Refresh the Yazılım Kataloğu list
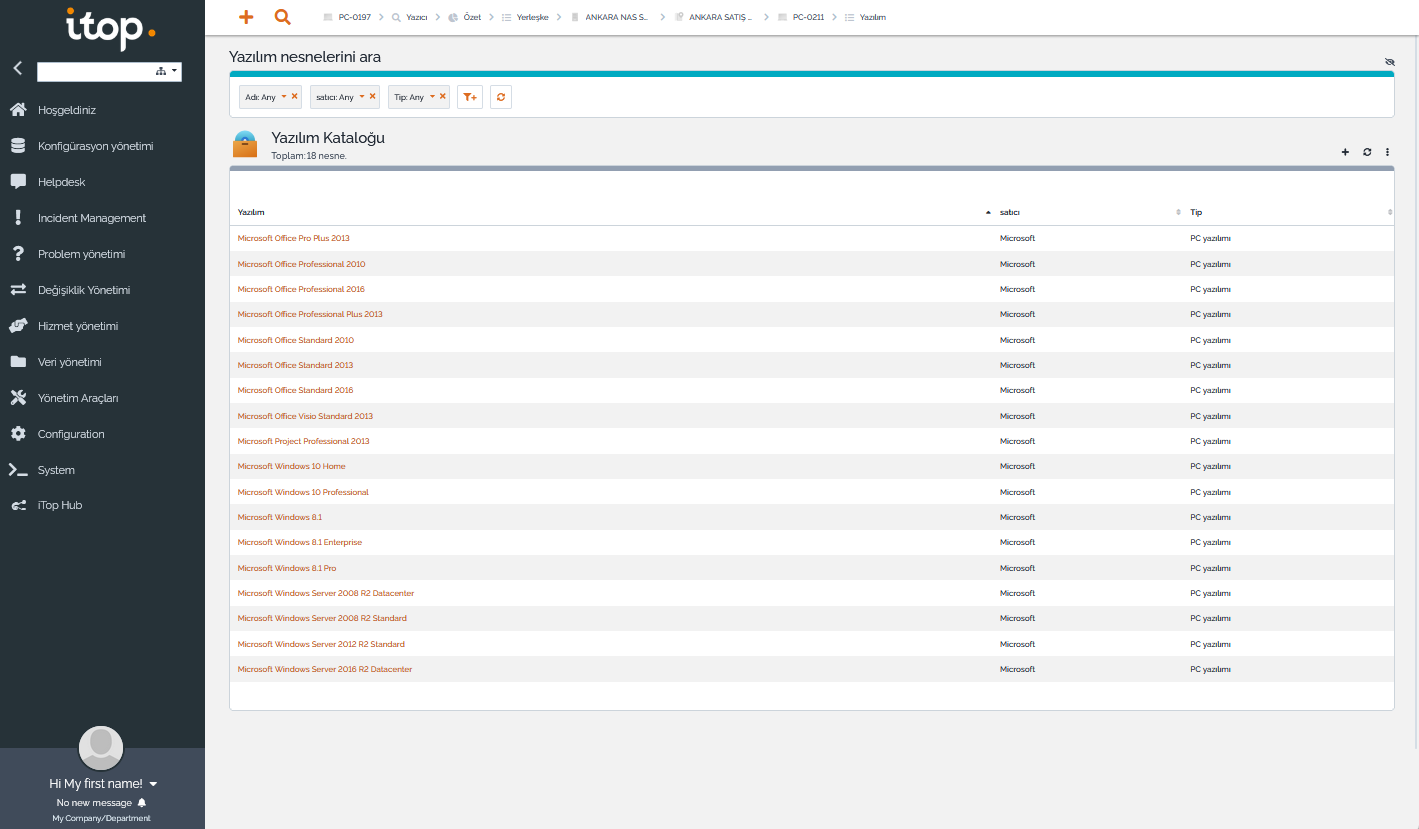 pos(1367,152)
